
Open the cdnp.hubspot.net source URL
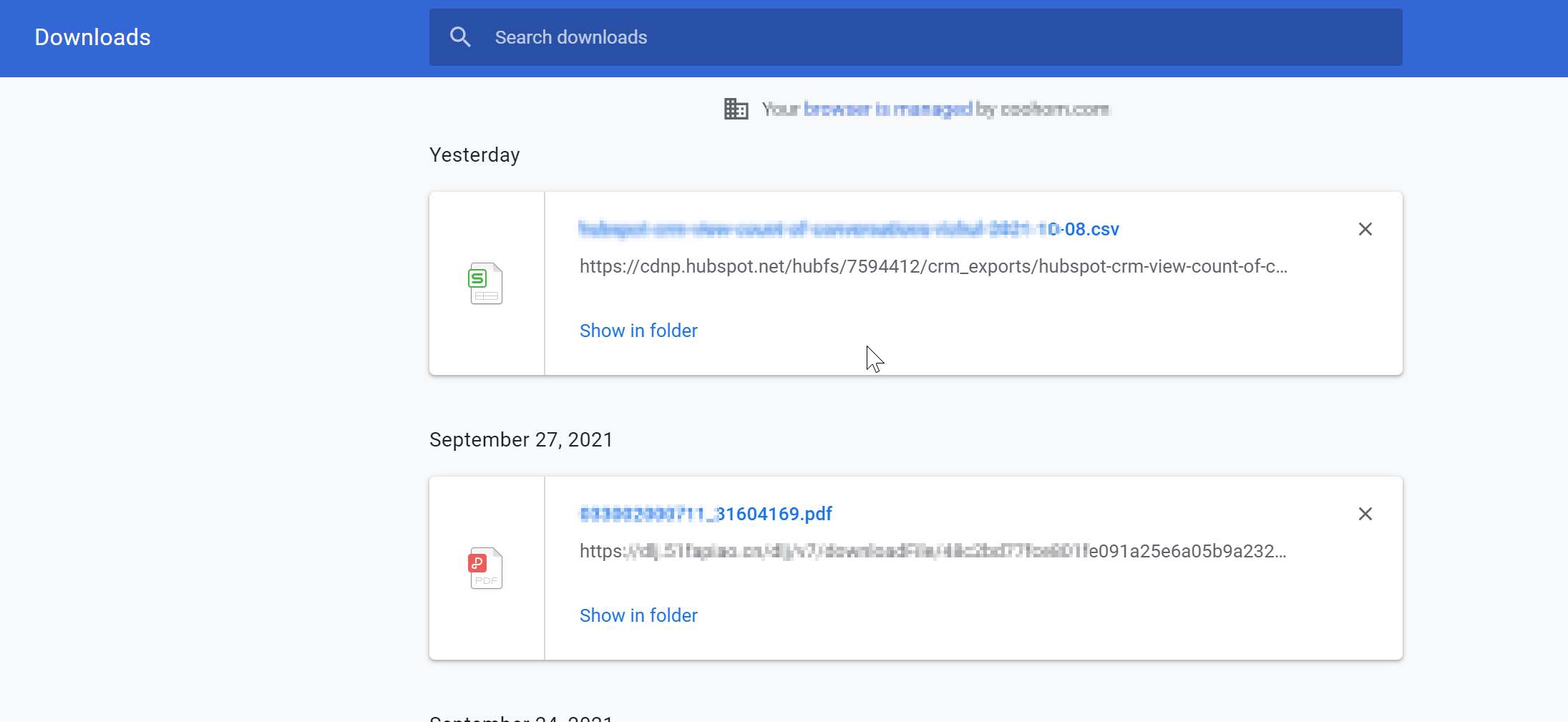933,266
